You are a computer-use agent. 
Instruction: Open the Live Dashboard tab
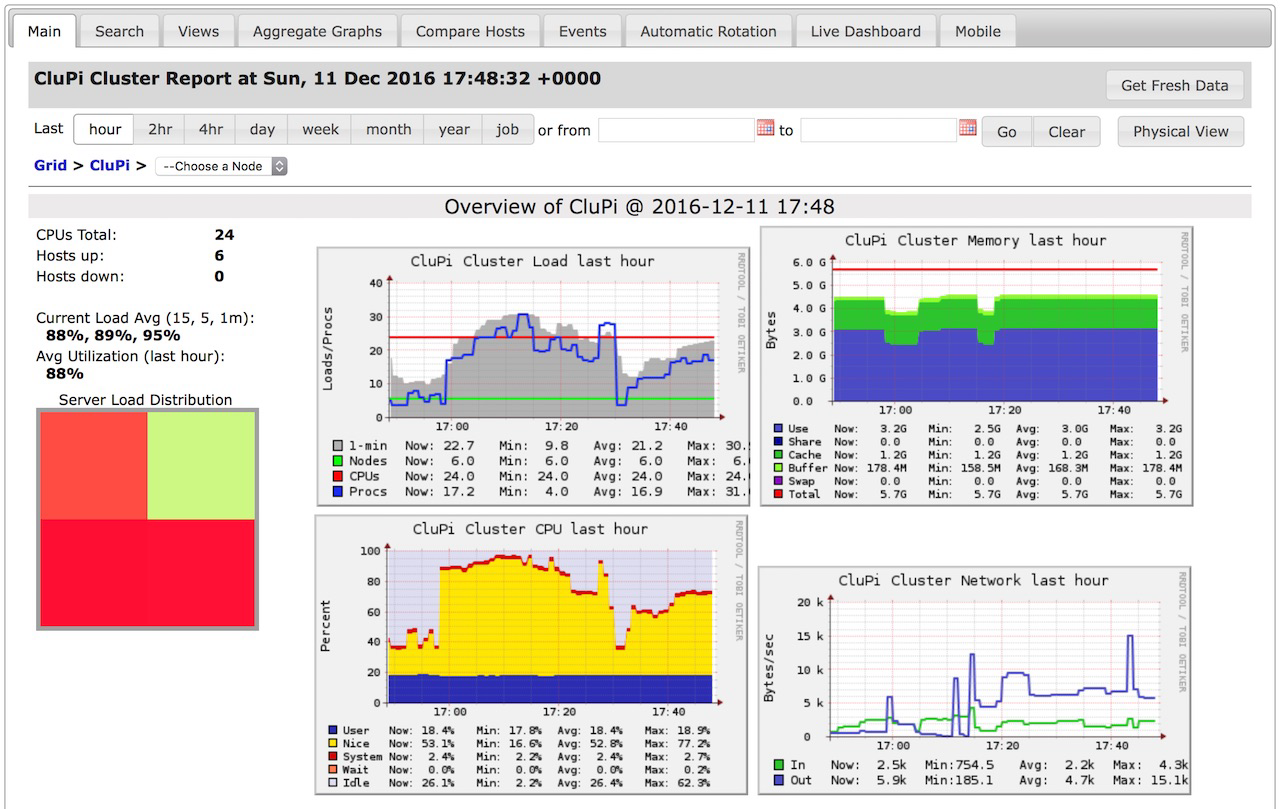[866, 31]
